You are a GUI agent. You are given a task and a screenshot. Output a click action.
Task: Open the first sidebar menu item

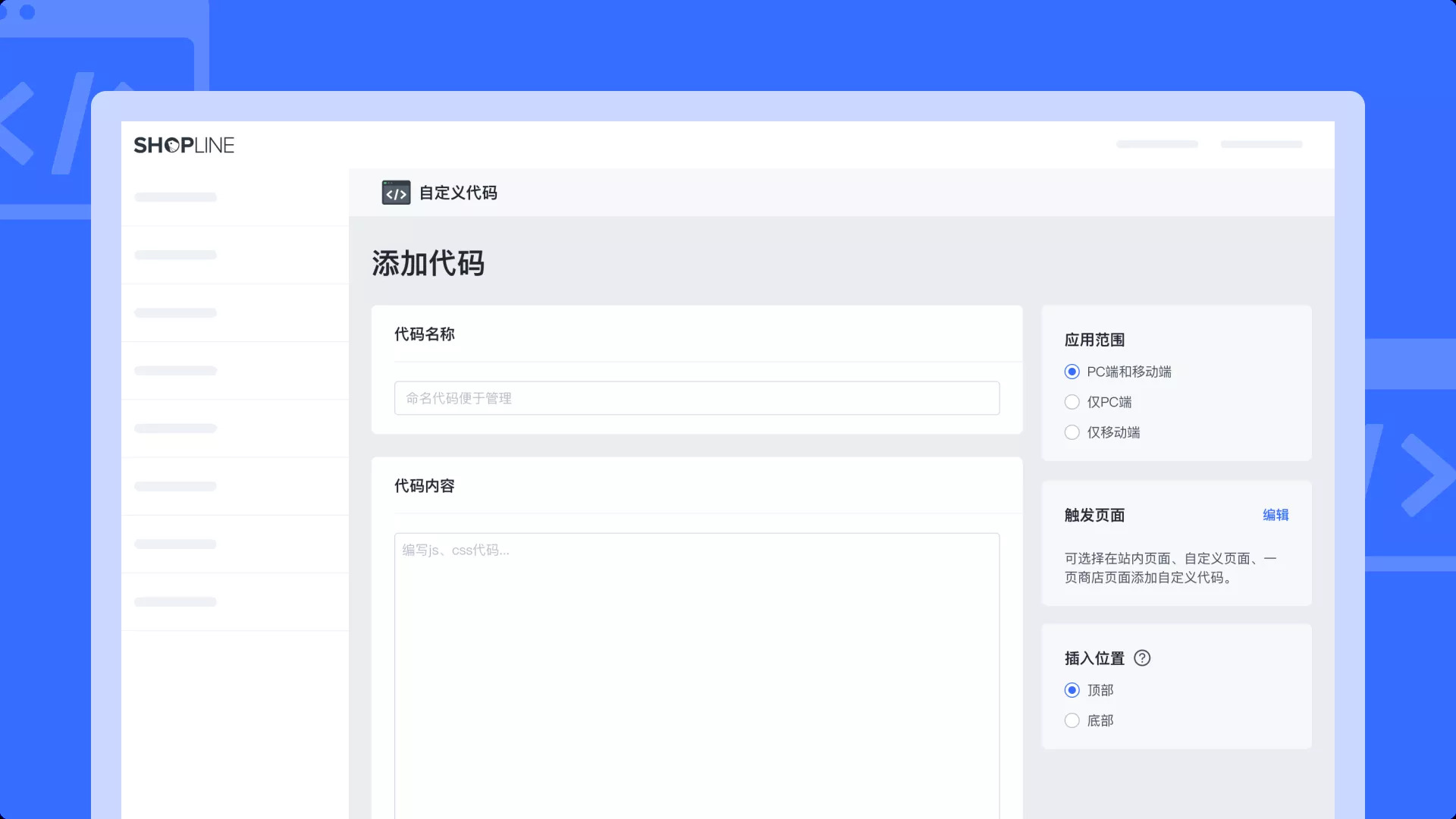[176, 197]
